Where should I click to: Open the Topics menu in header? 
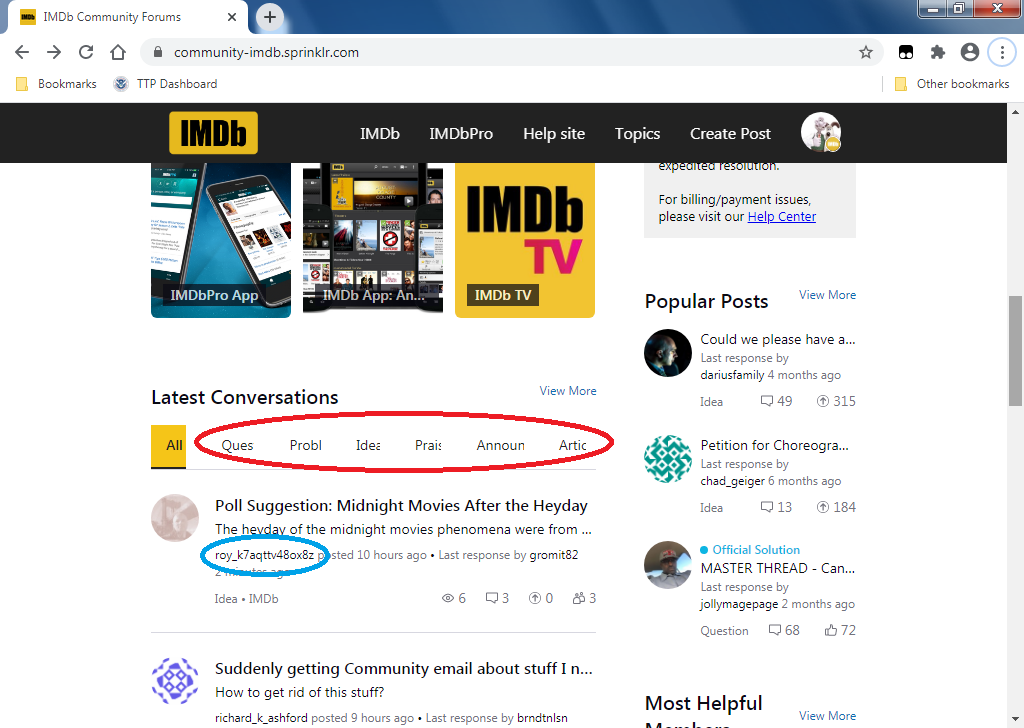(x=637, y=134)
